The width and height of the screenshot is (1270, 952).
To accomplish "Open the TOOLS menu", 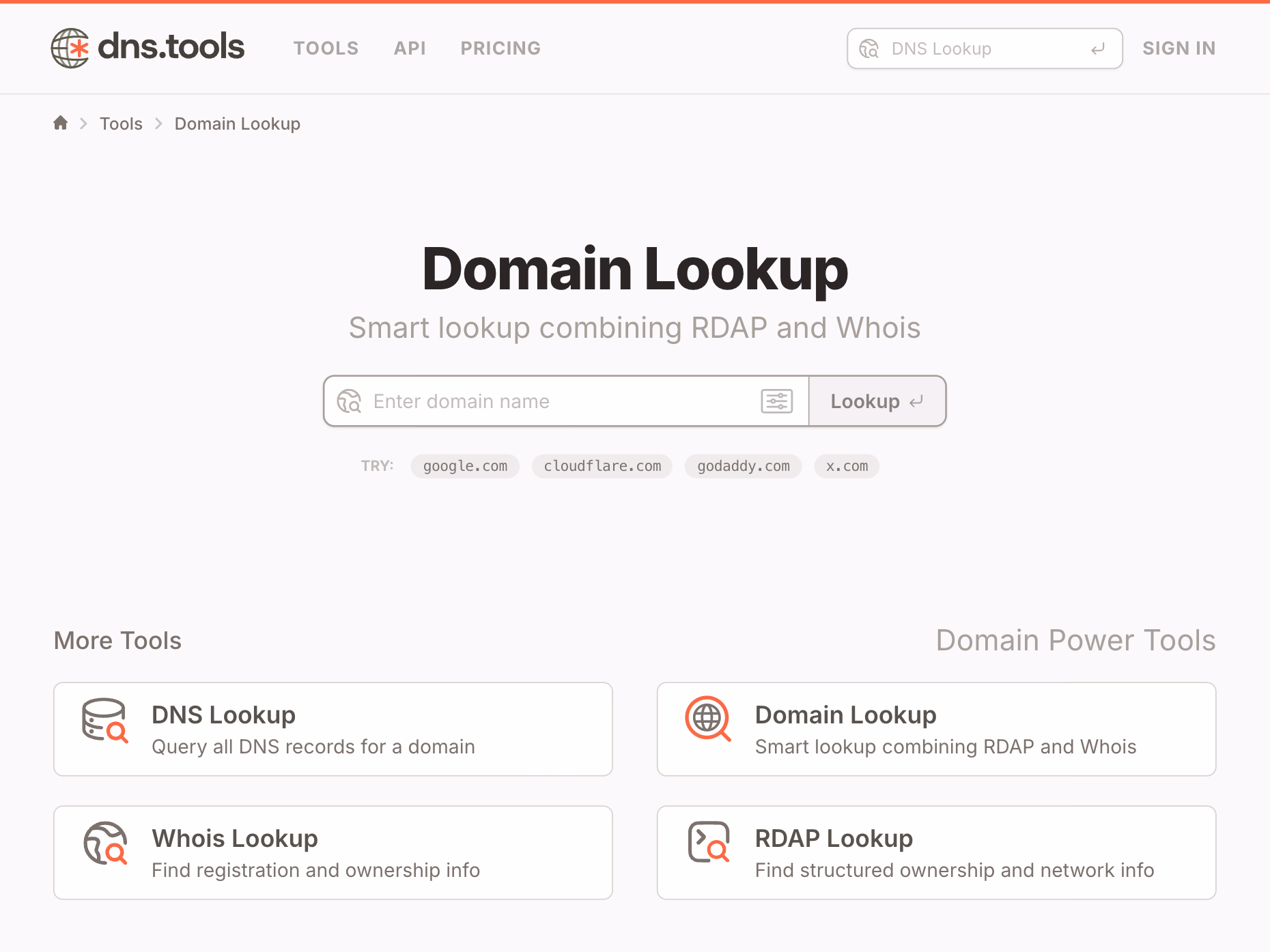I will pyautogui.click(x=326, y=48).
